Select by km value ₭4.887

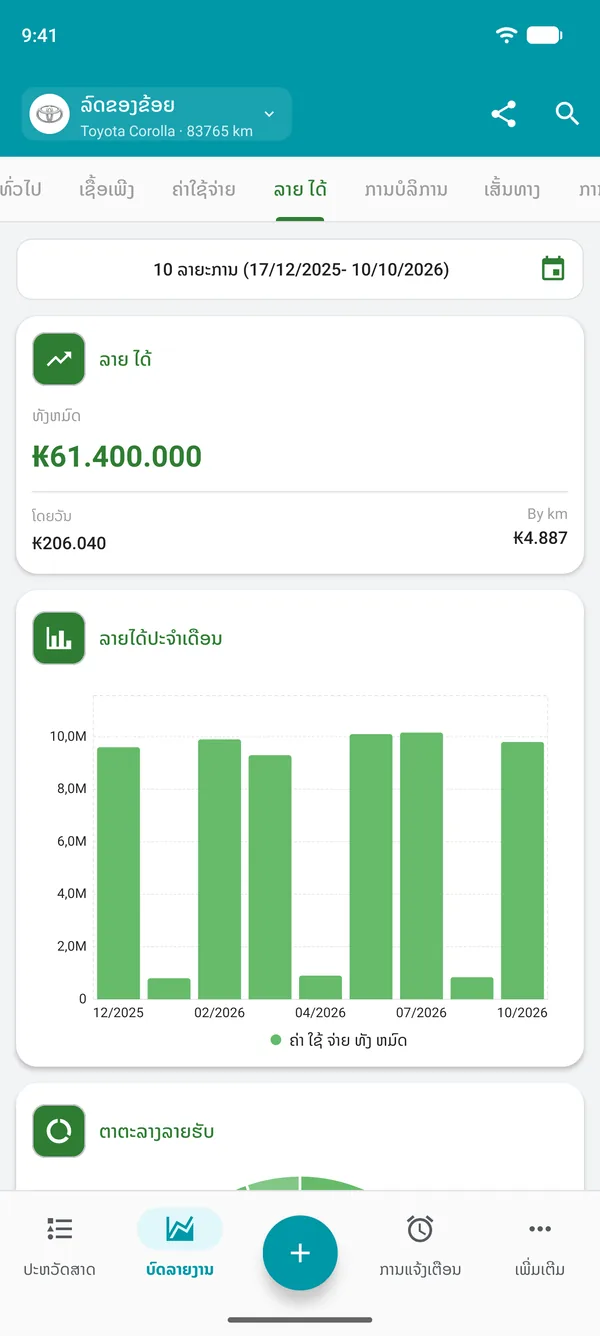point(540,538)
